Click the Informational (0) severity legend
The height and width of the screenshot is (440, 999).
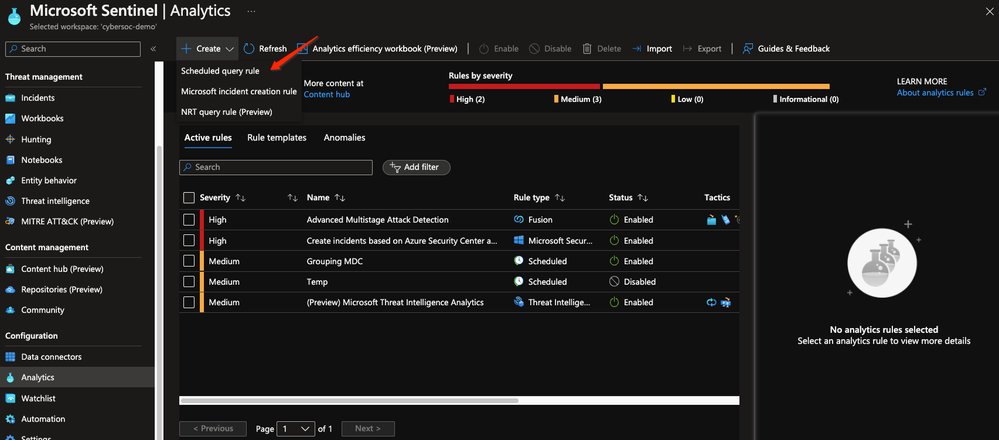tap(806, 99)
